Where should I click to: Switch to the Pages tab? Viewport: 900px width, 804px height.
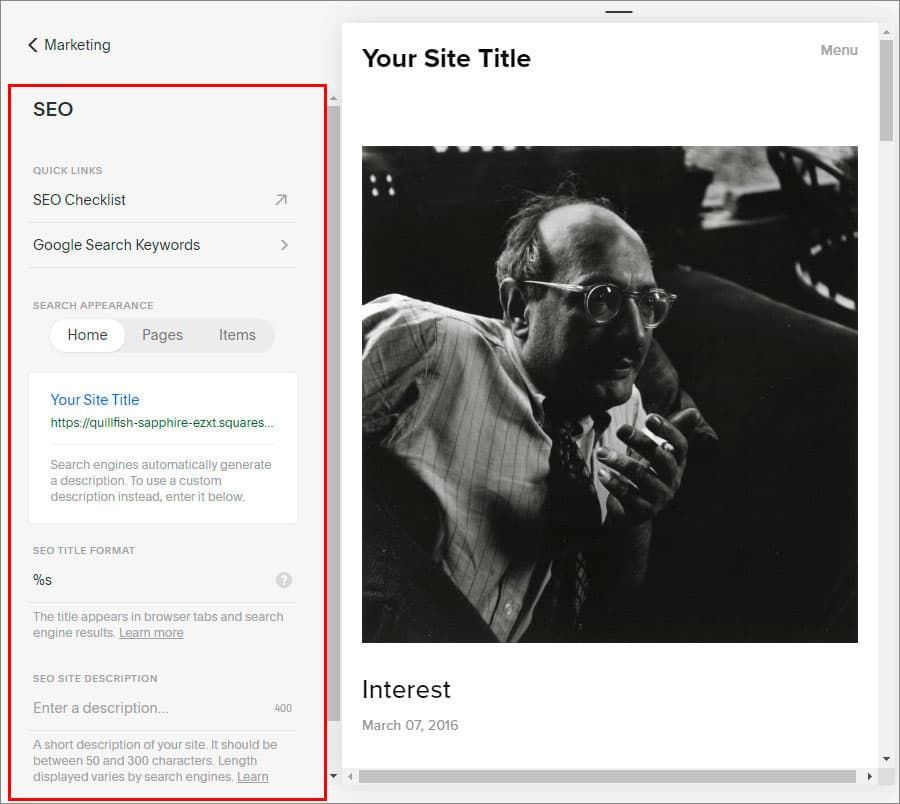[162, 335]
